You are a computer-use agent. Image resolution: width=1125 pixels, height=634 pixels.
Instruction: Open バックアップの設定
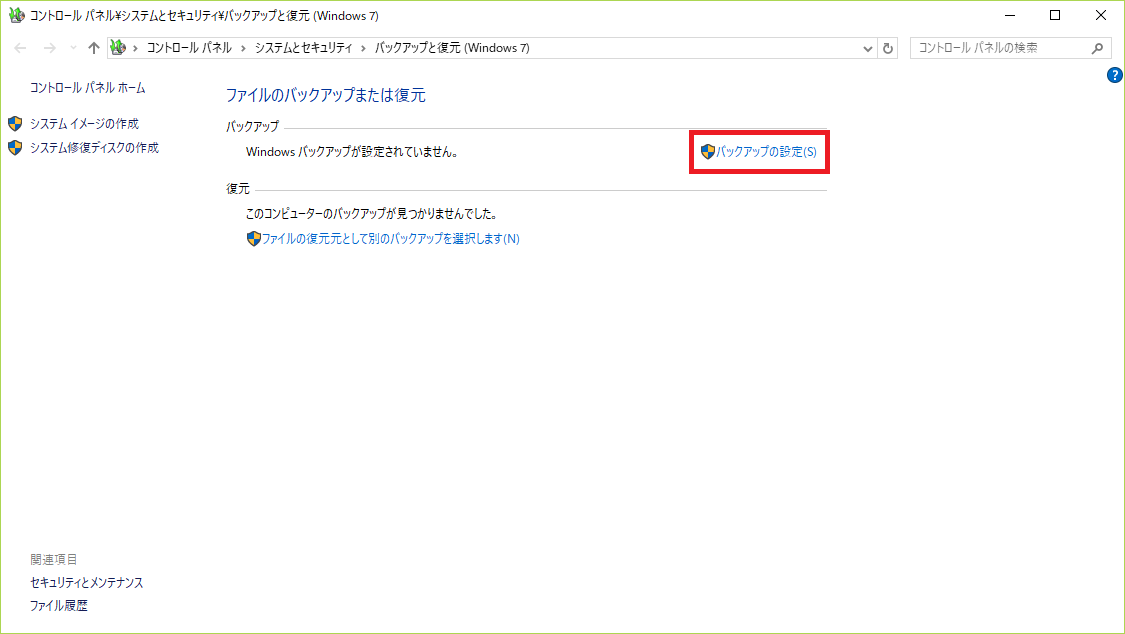(767, 151)
